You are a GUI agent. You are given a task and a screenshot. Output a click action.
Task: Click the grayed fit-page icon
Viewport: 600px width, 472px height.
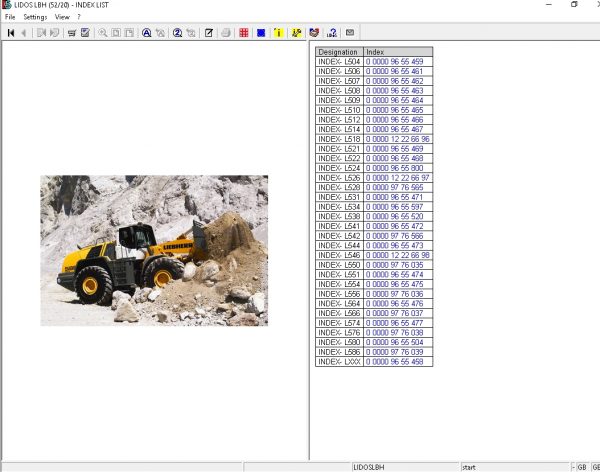pyautogui.click(x=116, y=33)
